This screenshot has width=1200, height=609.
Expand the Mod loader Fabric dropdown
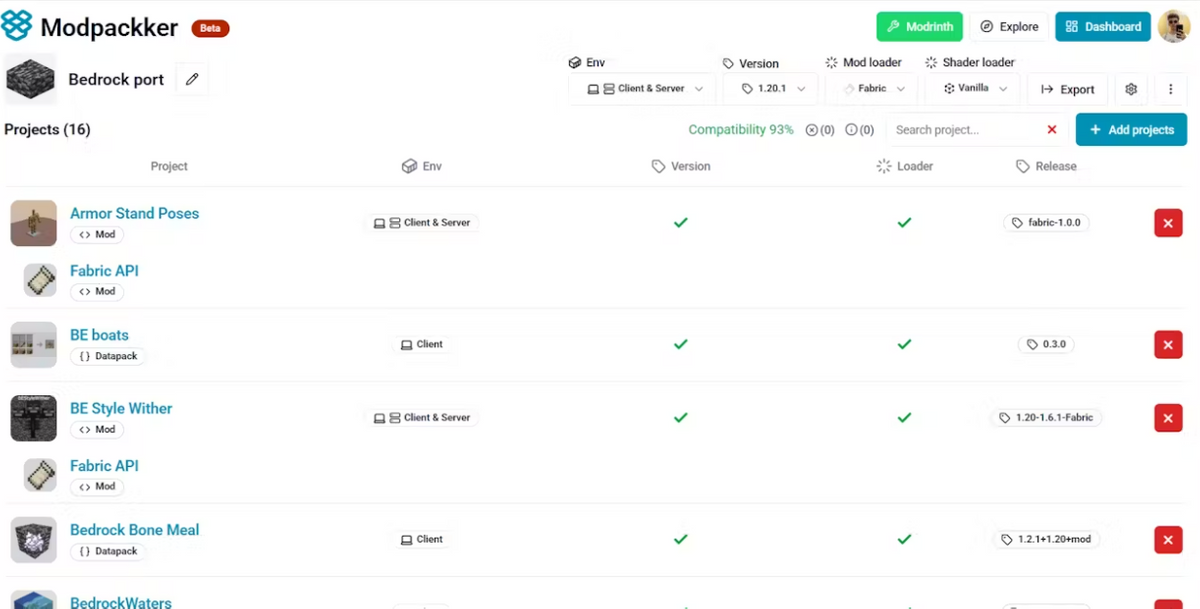(872, 89)
